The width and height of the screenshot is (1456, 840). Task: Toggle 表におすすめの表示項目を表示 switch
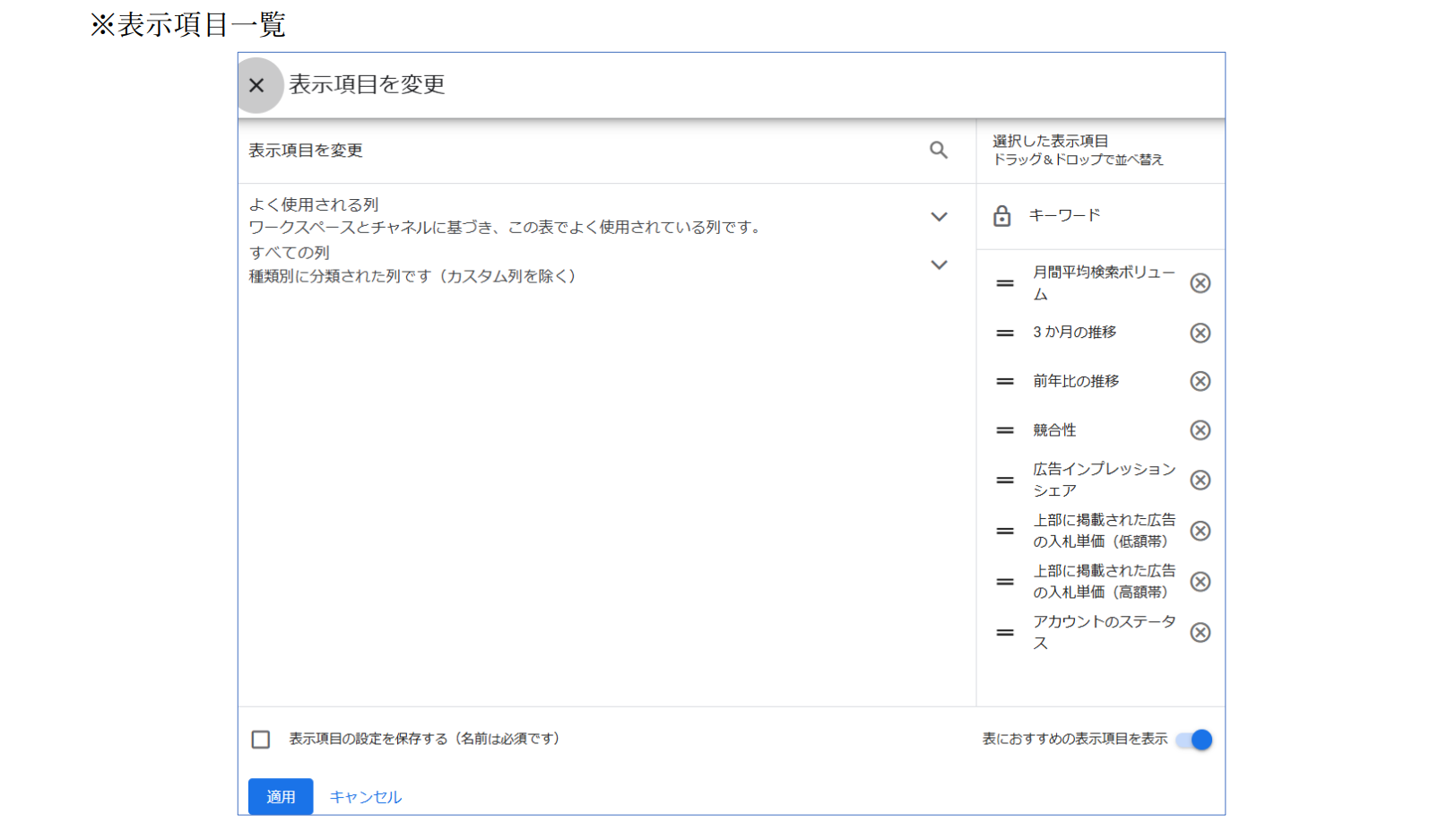pyautogui.click(x=1195, y=740)
